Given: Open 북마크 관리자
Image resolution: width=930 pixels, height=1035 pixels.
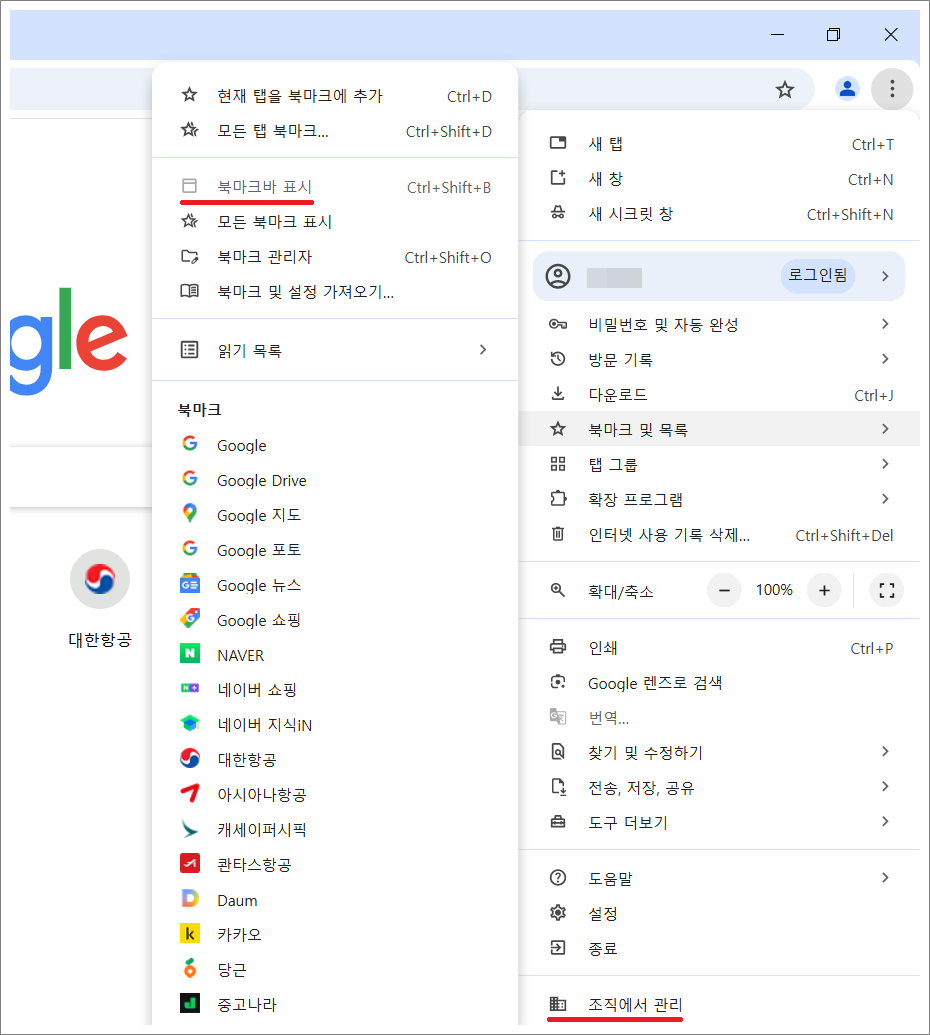Looking at the screenshot, I should coord(335,256).
